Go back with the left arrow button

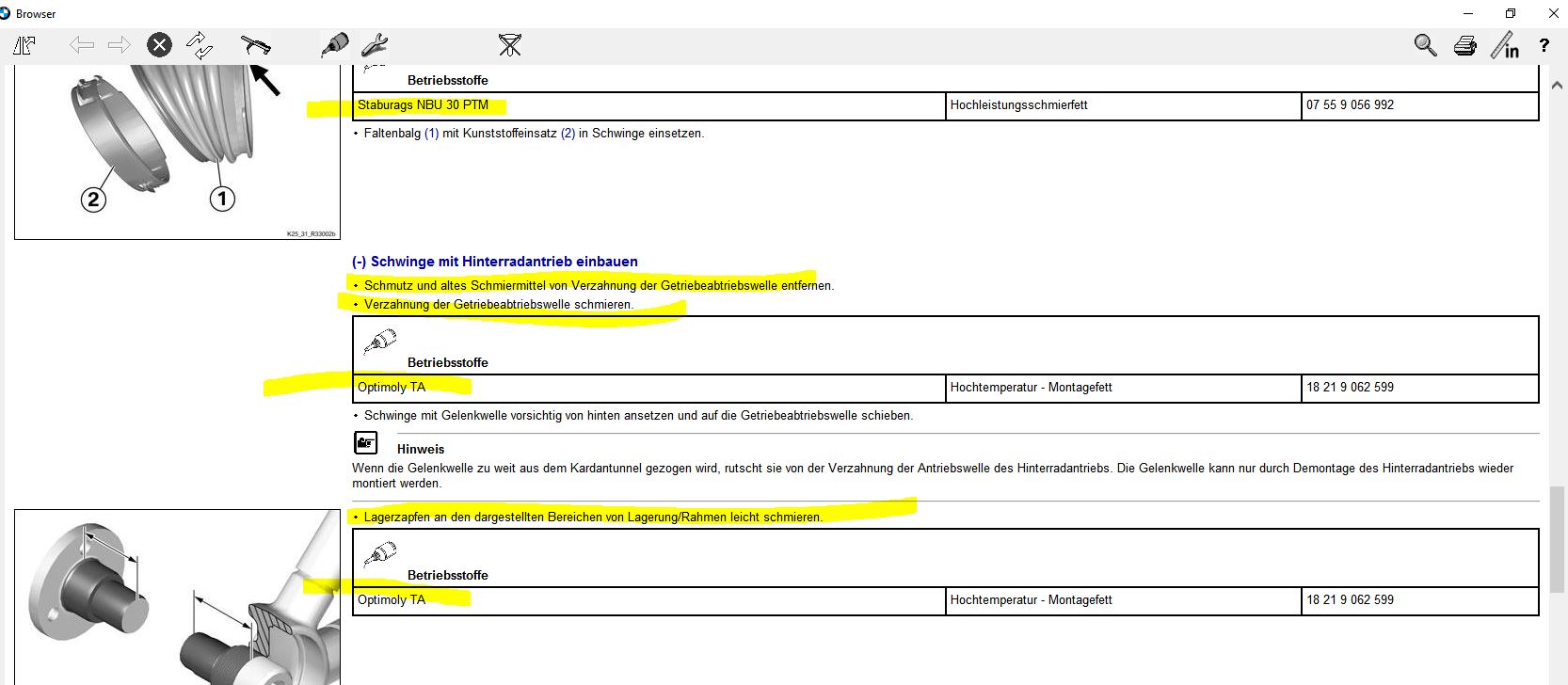pyautogui.click(x=82, y=45)
